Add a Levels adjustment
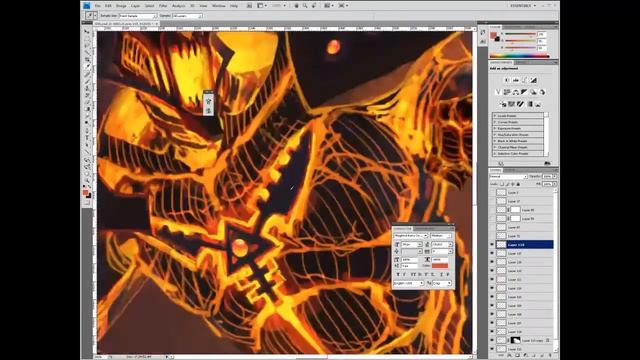 click(516, 80)
